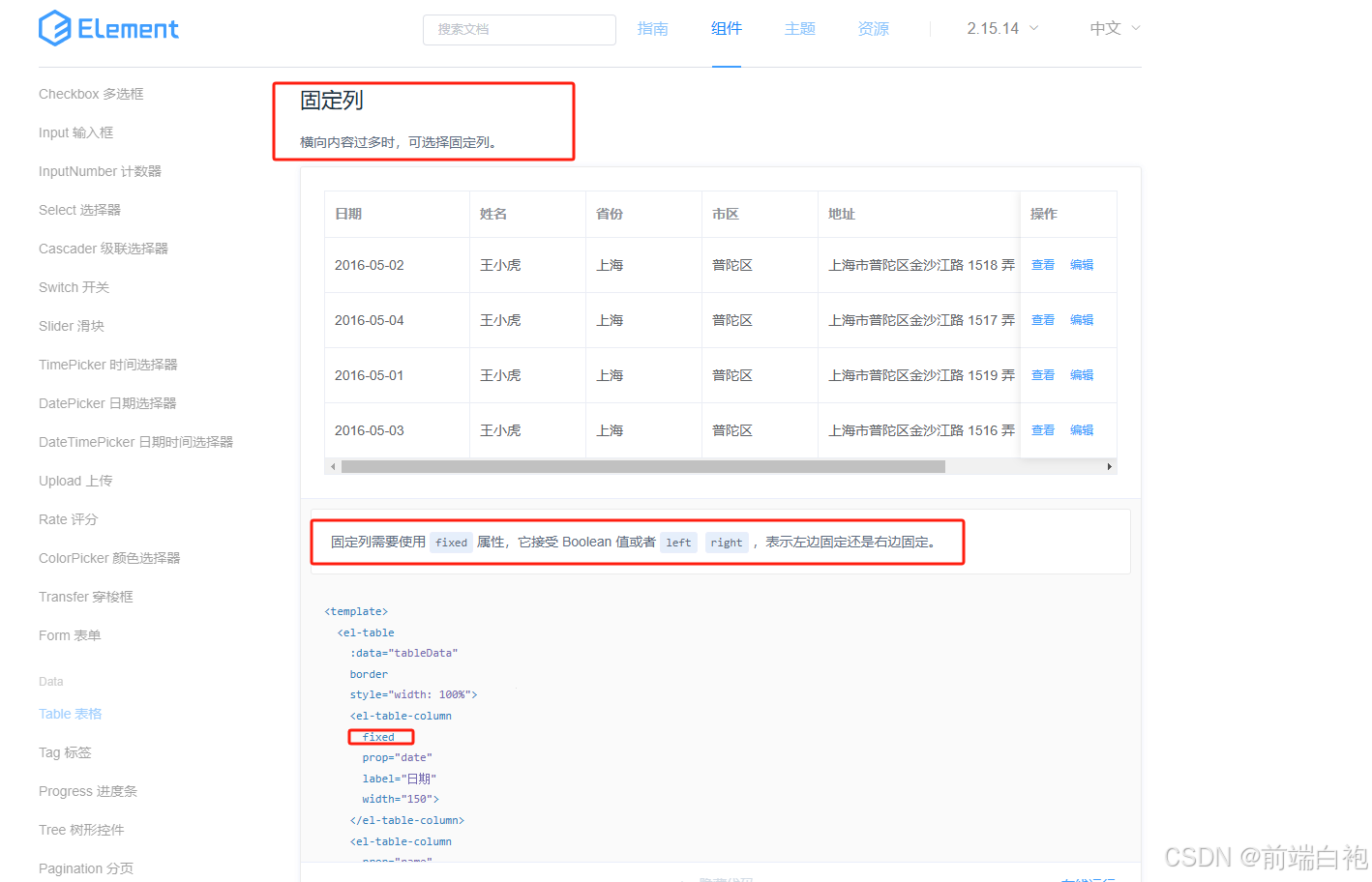Open Slider 滑块 sidebar item
The height and width of the screenshot is (882, 1372).
(x=72, y=326)
